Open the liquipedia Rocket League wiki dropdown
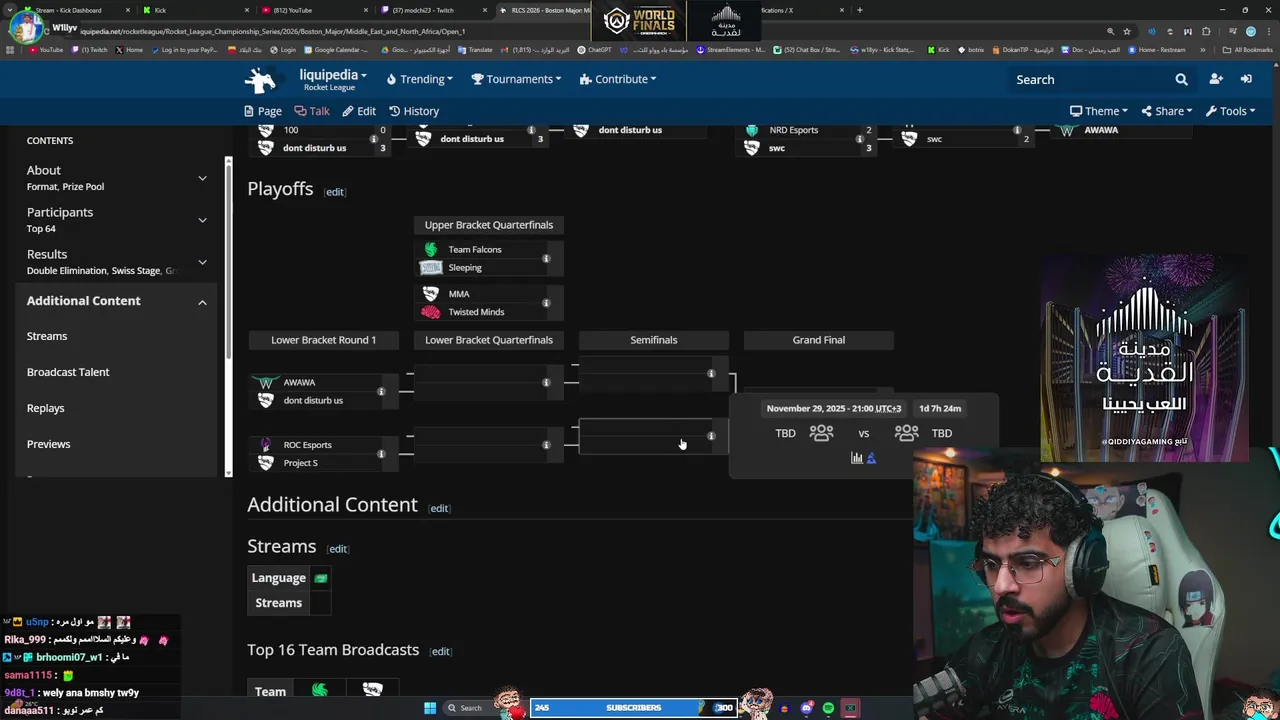Screen dimensions: 1280x720 pyautogui.click(x=333, y=80)
